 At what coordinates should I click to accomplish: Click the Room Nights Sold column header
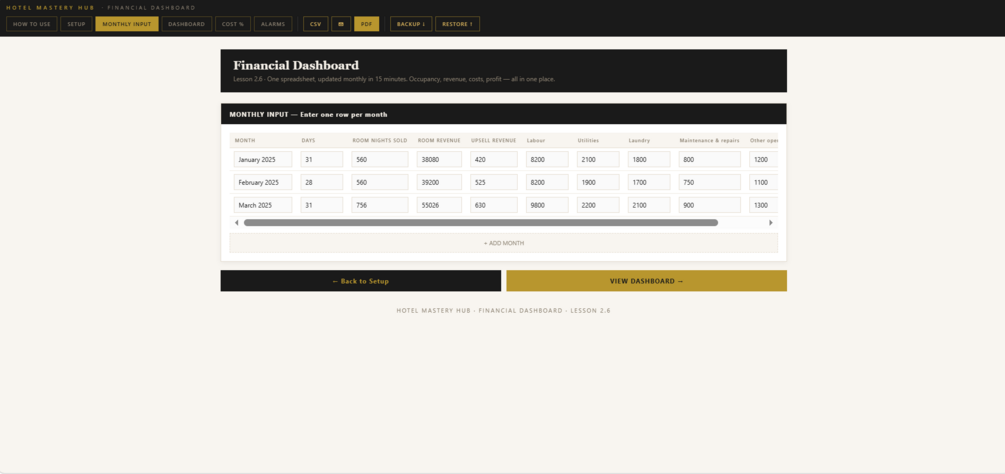click(x=379, y=140)
